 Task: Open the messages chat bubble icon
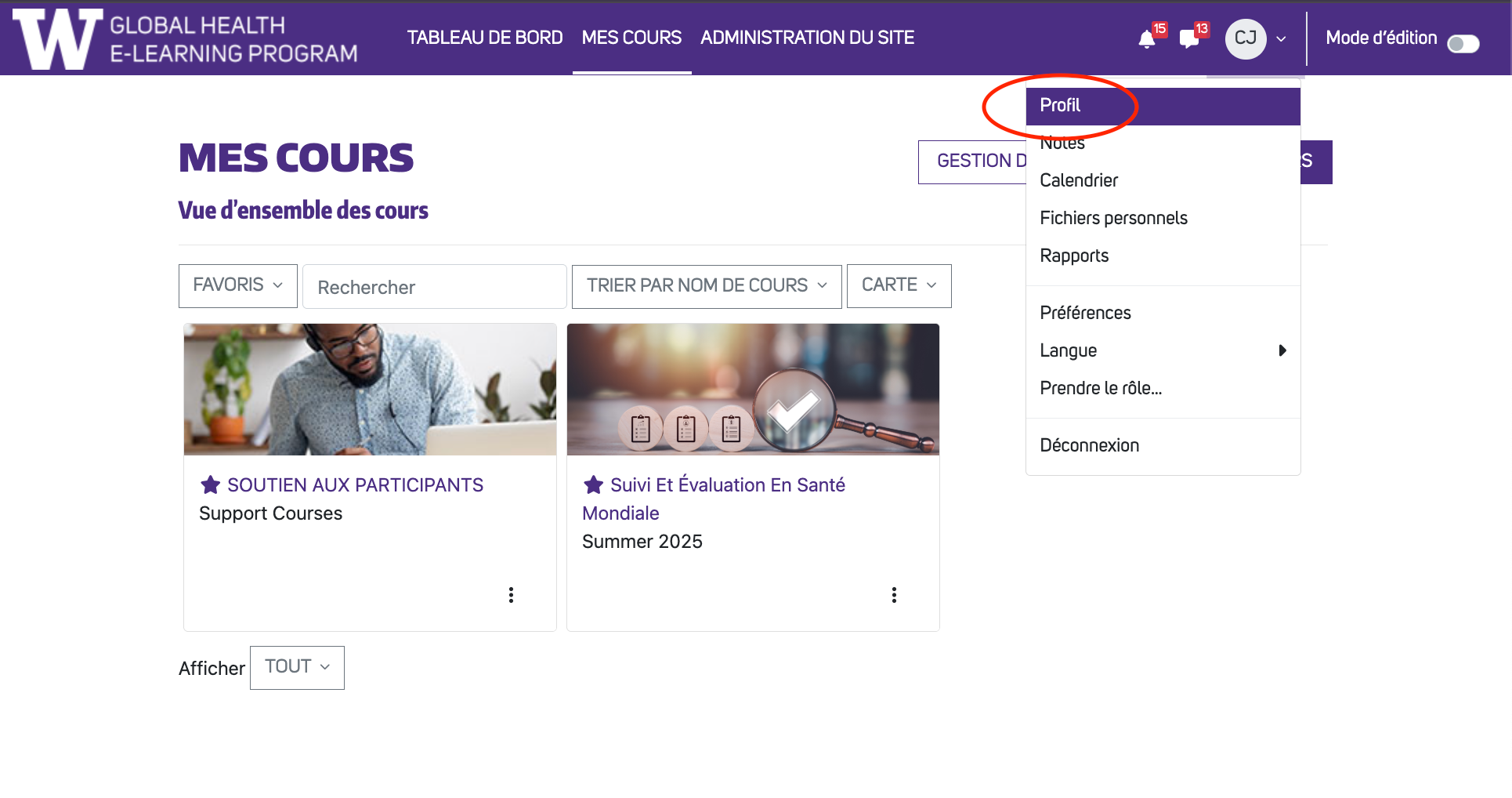click(1189, 39)
